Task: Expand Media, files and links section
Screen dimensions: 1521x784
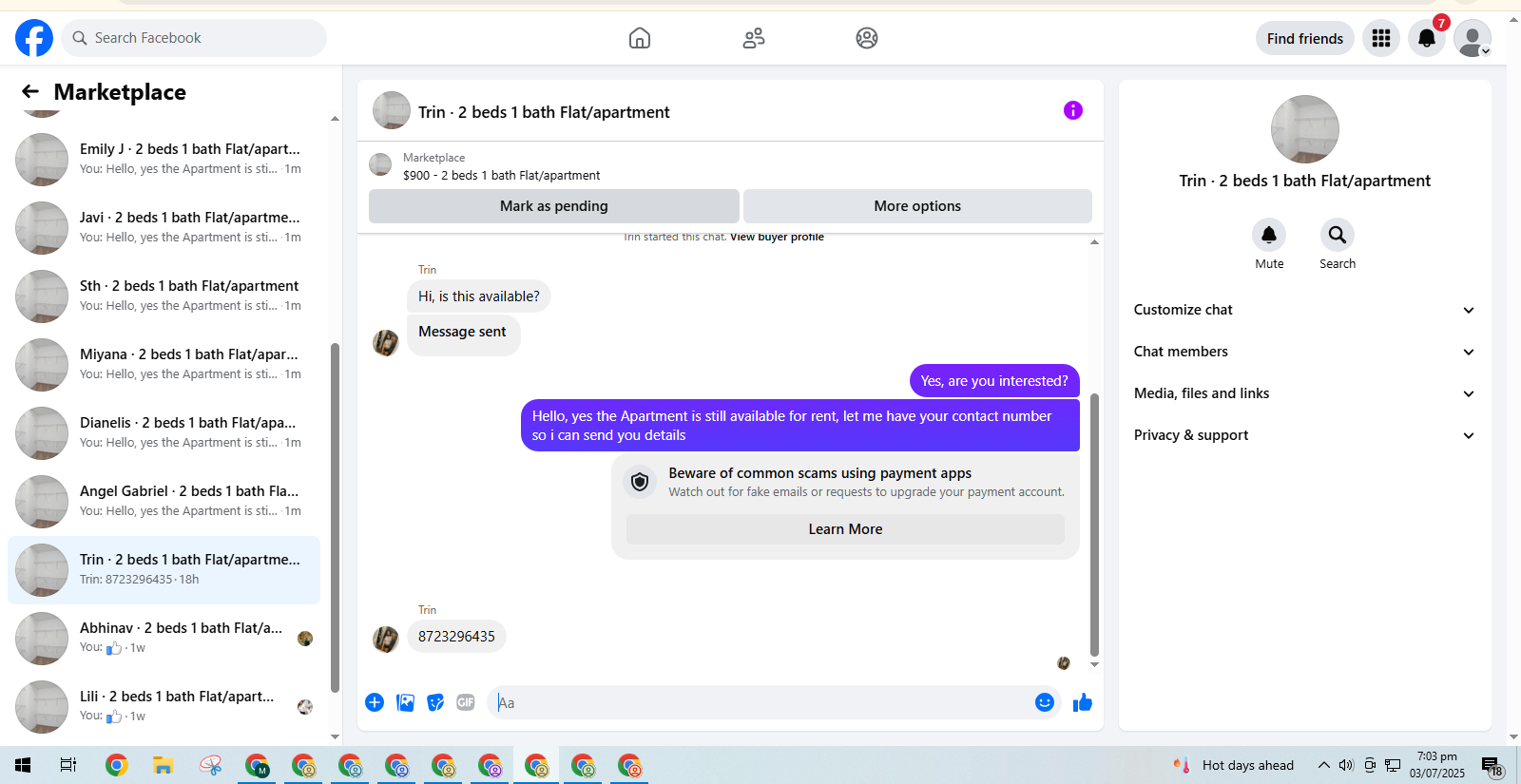Action: 1304,393
